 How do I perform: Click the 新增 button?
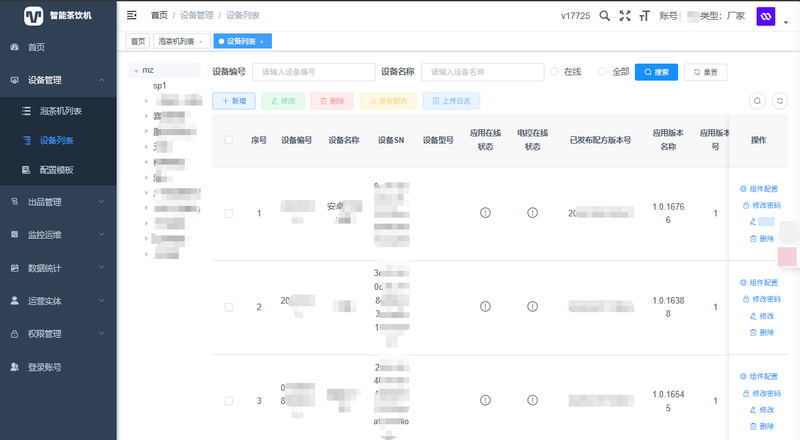pos(234,101)
